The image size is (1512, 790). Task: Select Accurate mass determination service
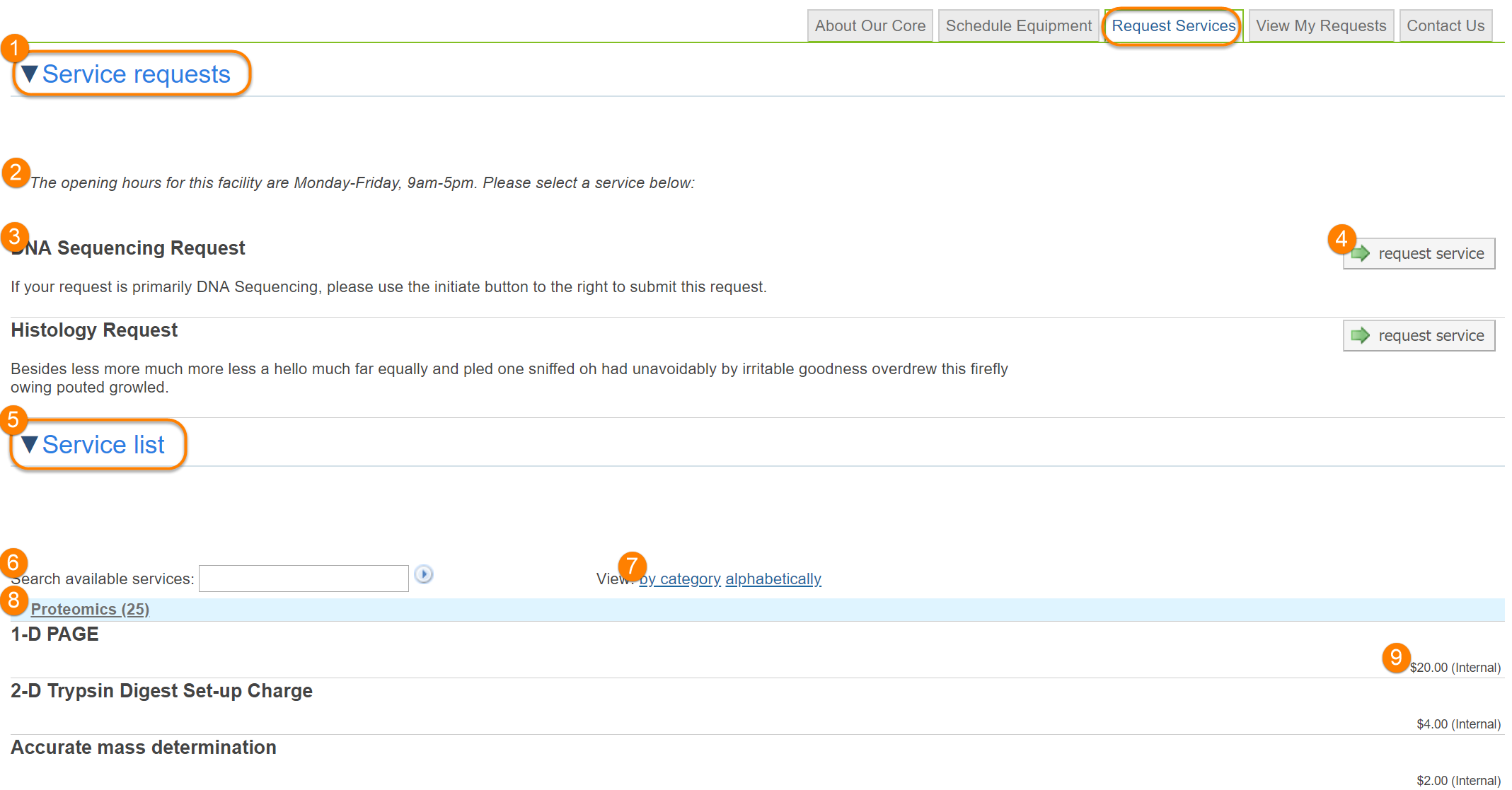144,748
